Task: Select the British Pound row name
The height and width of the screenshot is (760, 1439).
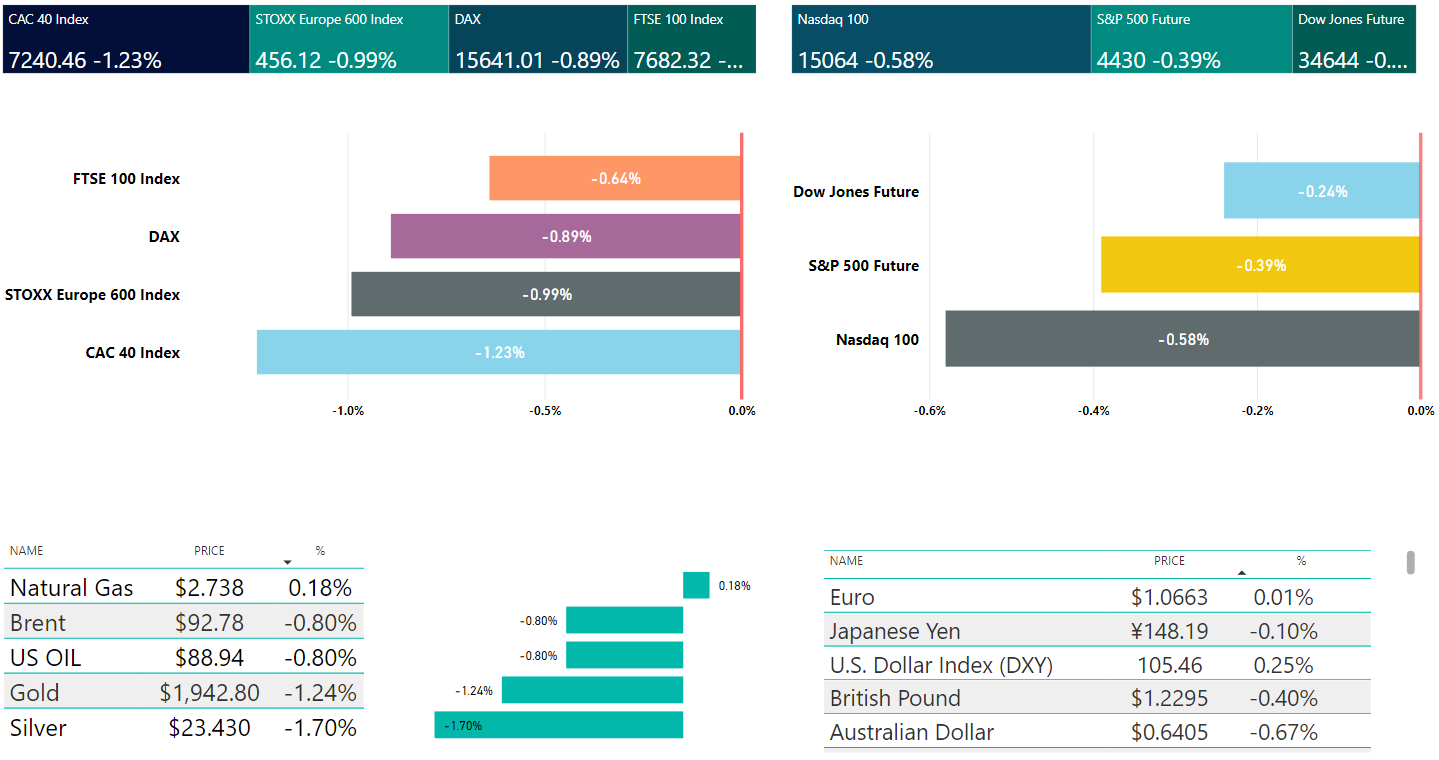Action: pos(895,698)
